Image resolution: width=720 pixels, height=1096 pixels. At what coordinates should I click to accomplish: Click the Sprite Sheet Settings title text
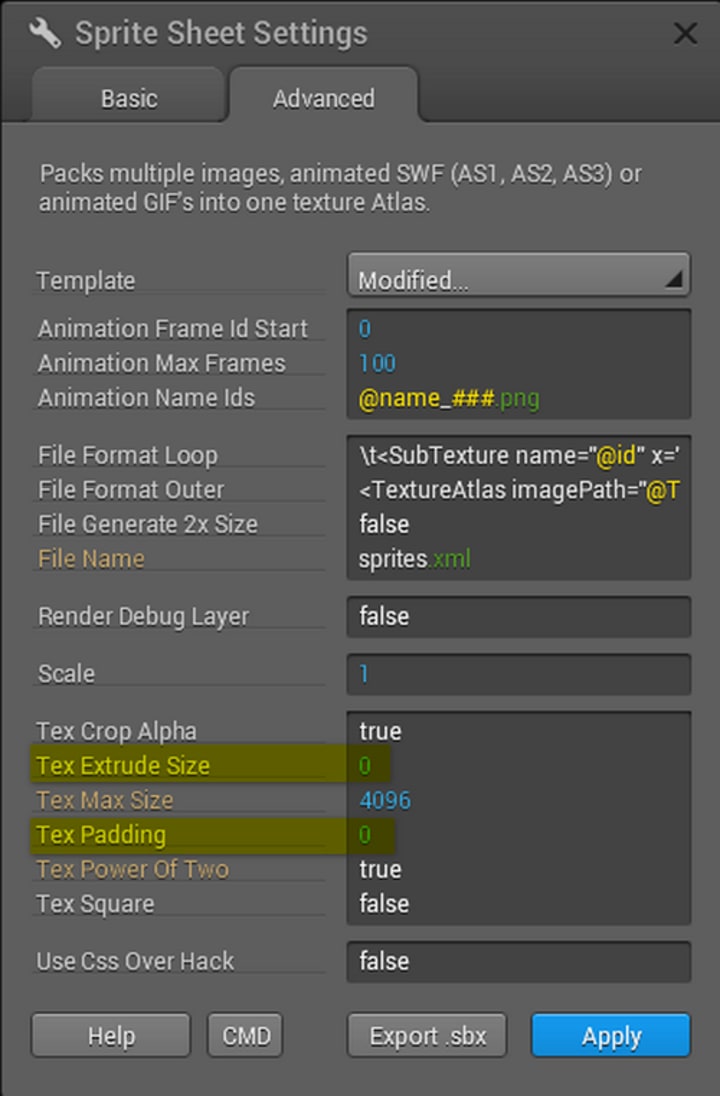[x=222, y=33]
